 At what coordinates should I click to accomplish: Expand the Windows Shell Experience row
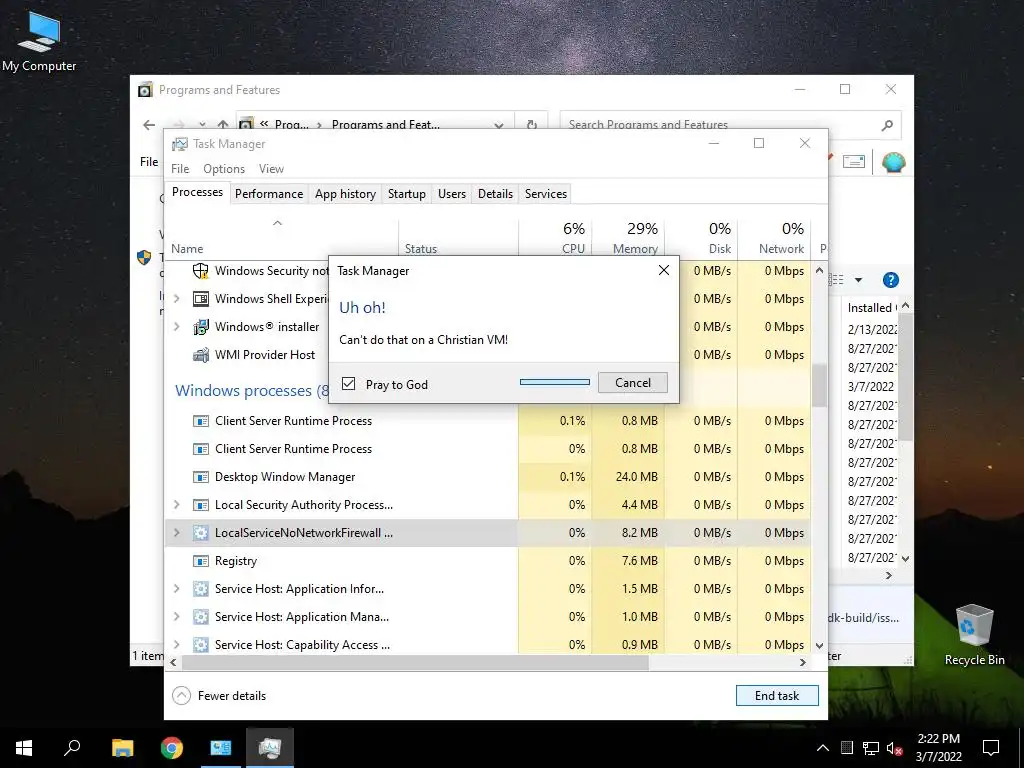tap(176, 298)
